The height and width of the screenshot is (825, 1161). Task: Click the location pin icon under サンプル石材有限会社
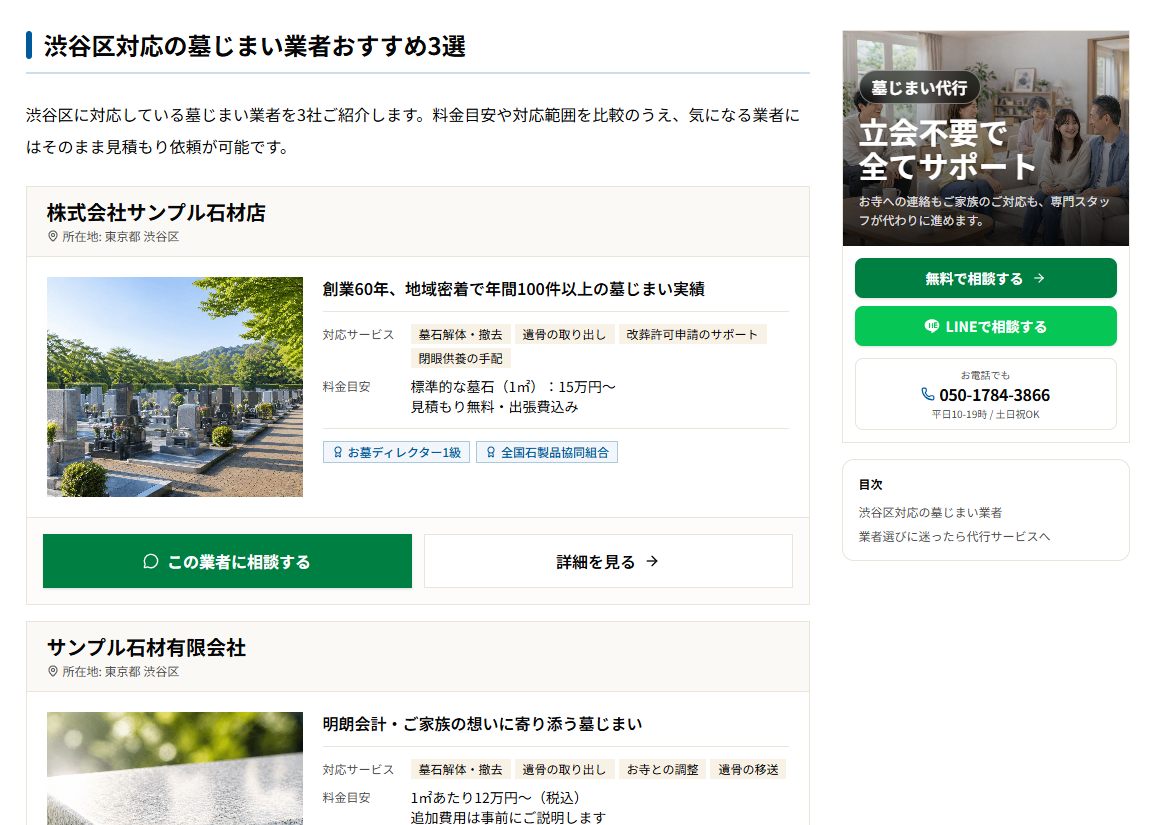point(53,671)
